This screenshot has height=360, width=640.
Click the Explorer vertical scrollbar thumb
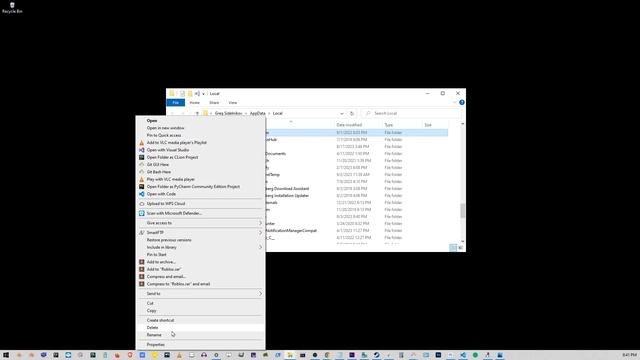pyautogui.click(x=462, y=211)
